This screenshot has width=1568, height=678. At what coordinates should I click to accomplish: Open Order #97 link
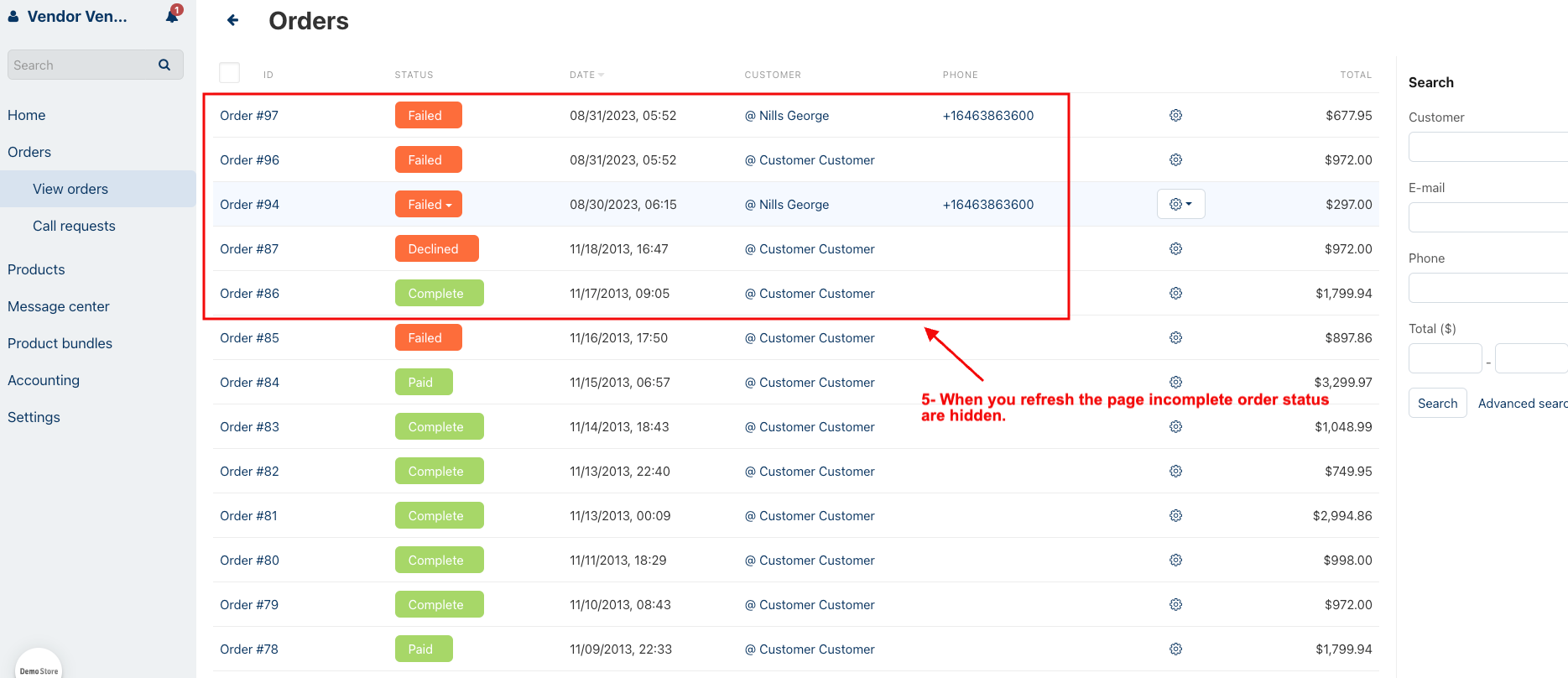[x=249, y=115]
